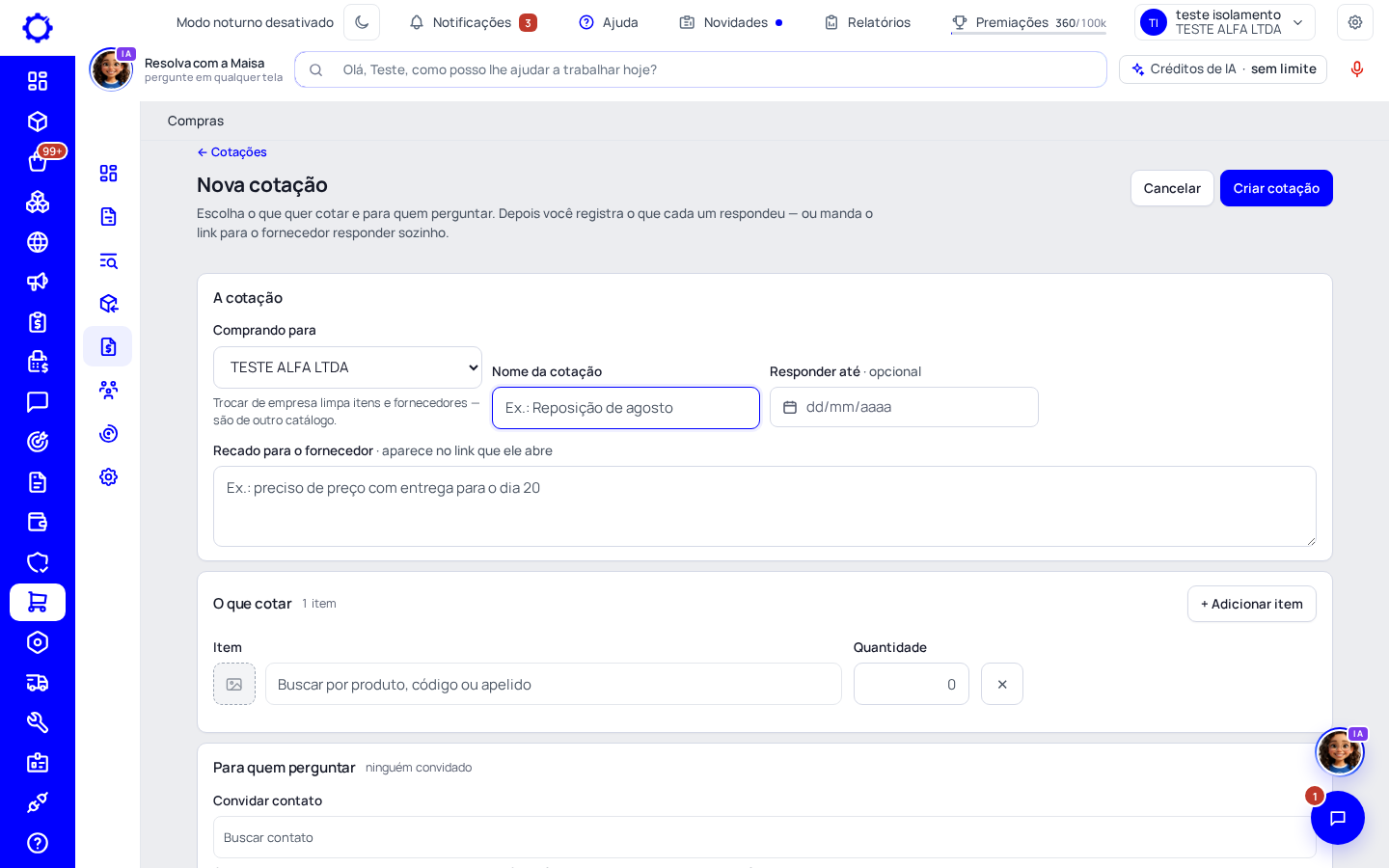The height and width of the screenshot is (868, 1389).
Task: Open Novidades menu item
Action: 731,22
